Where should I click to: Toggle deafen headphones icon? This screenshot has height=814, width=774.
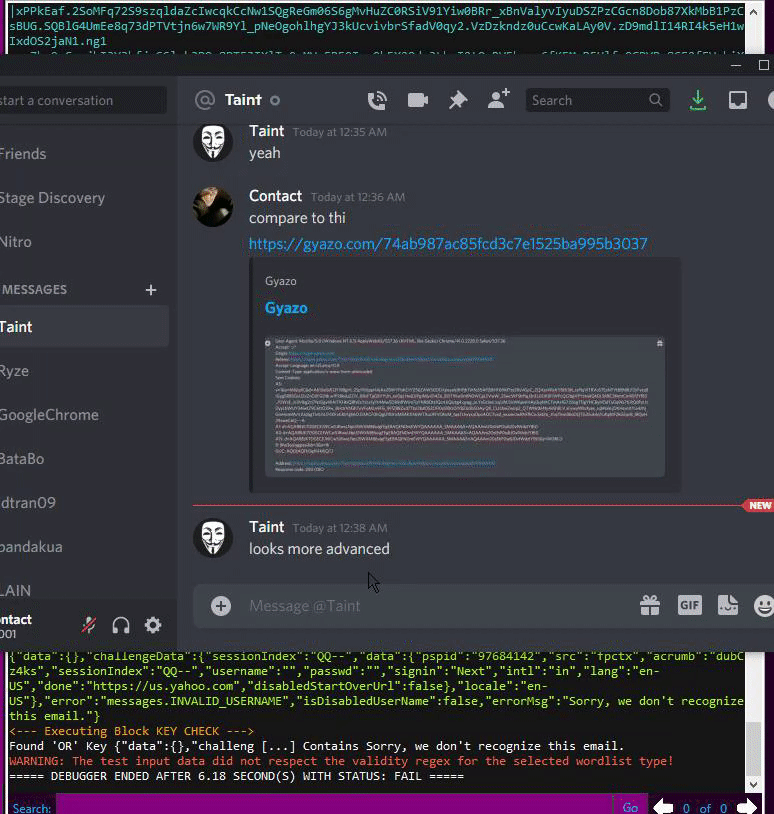pyautogui.click(x=121, y=625)
